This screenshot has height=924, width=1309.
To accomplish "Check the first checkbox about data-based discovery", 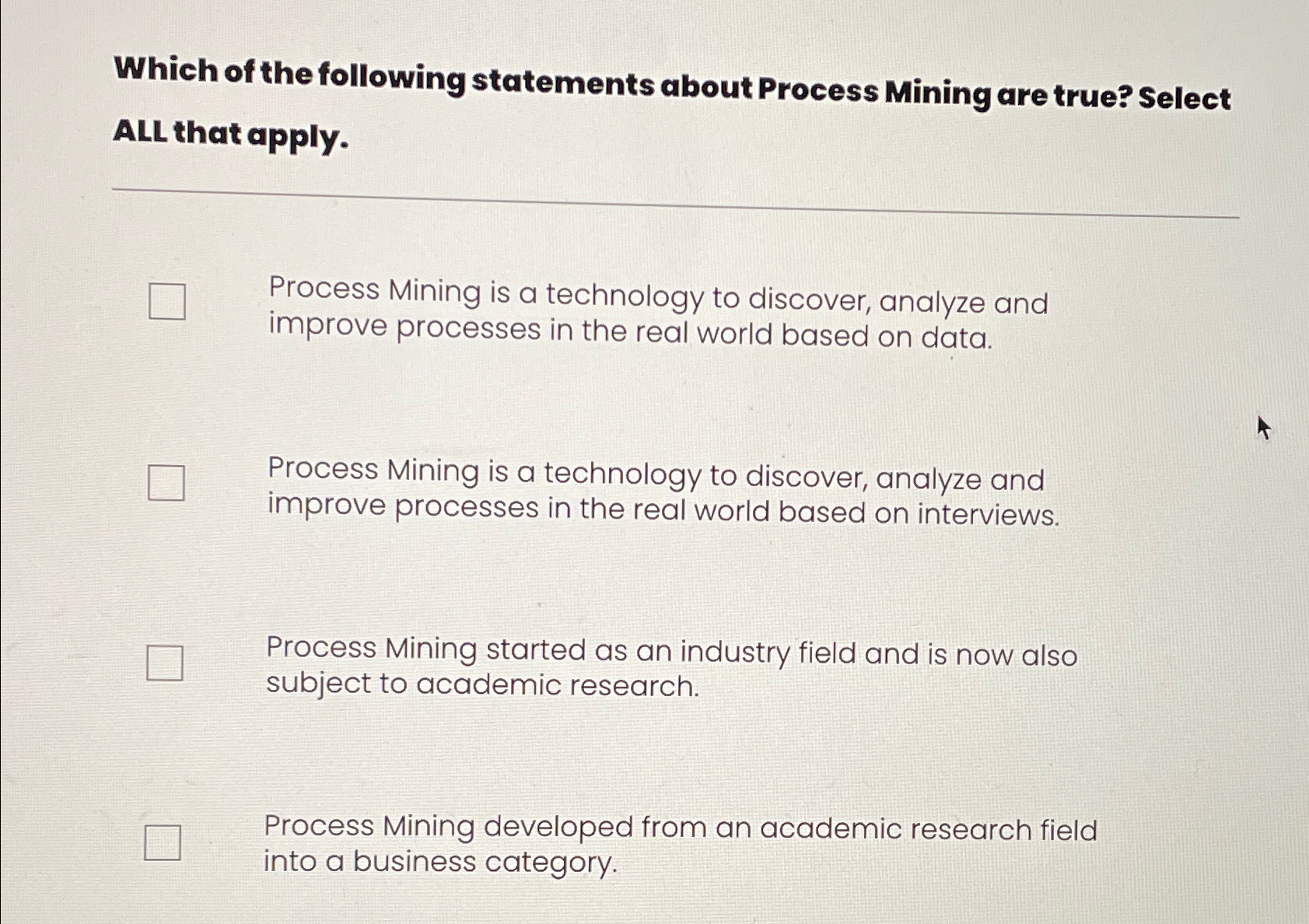I will tap(166, 303).
